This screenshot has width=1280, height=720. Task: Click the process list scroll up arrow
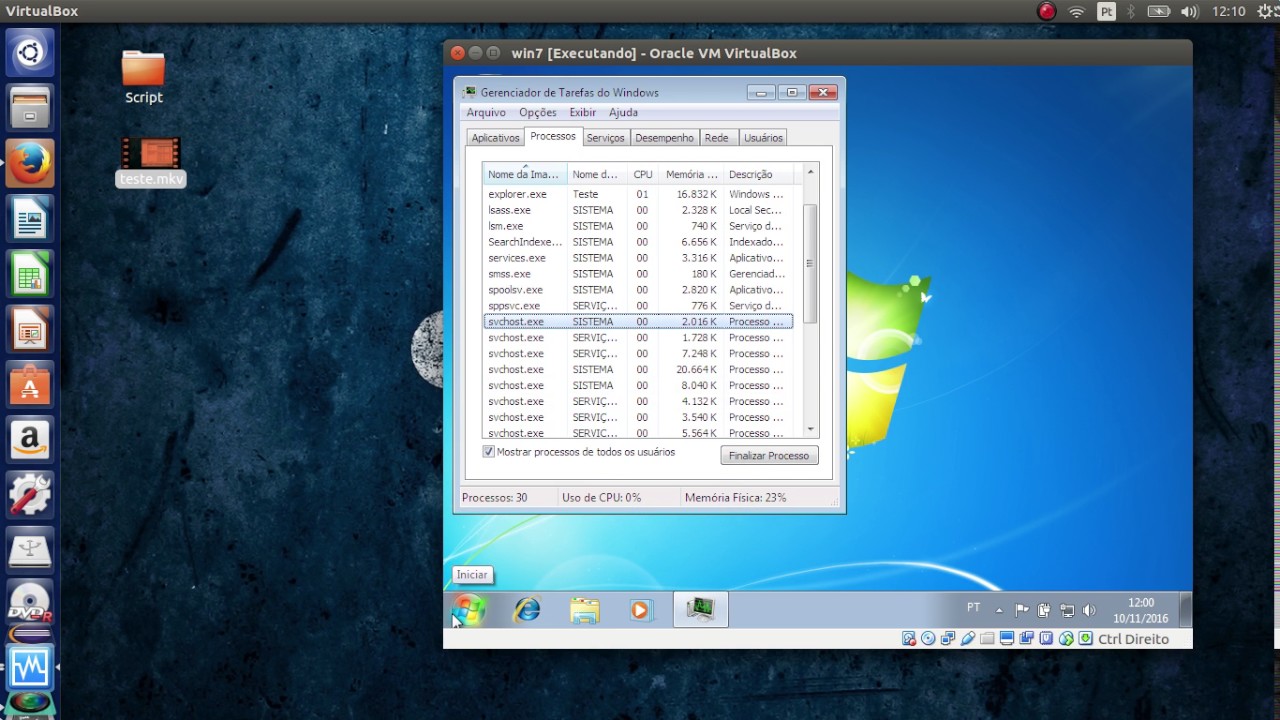[810, 172]
